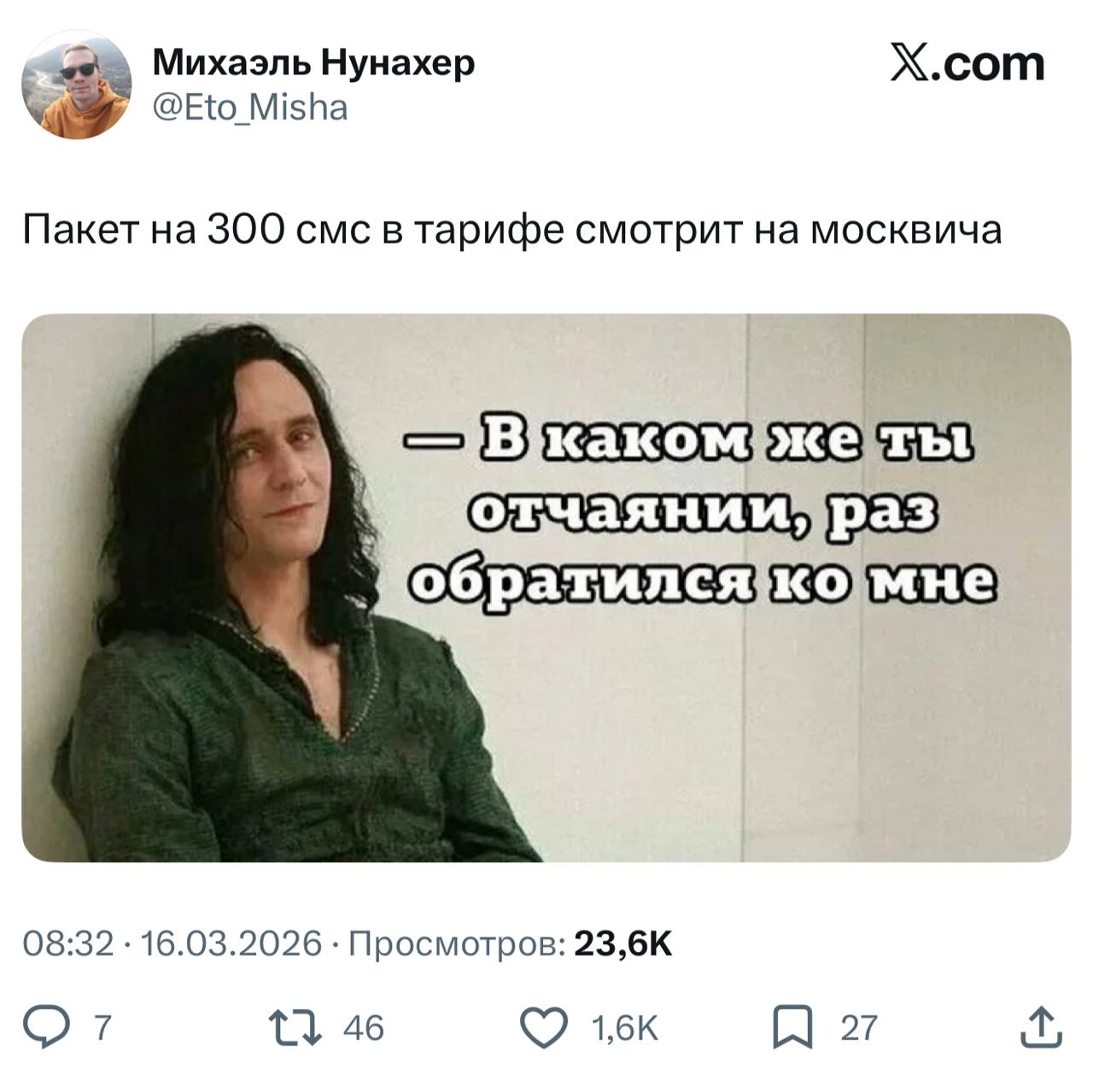Click the date 16.03.2026
The height and width of the screenshot is (1092, 1093).
[x=230, y=944]
